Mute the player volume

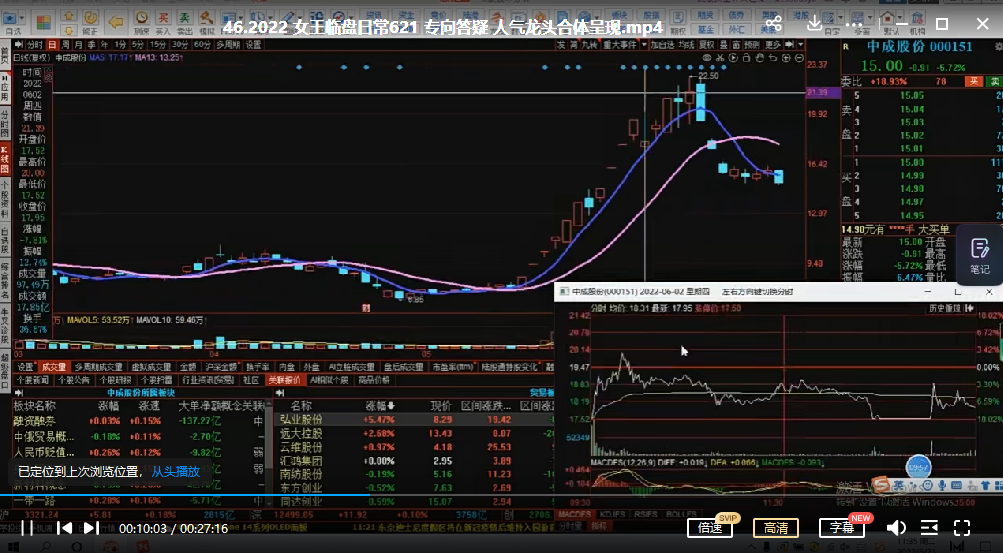tap(897, 527)
